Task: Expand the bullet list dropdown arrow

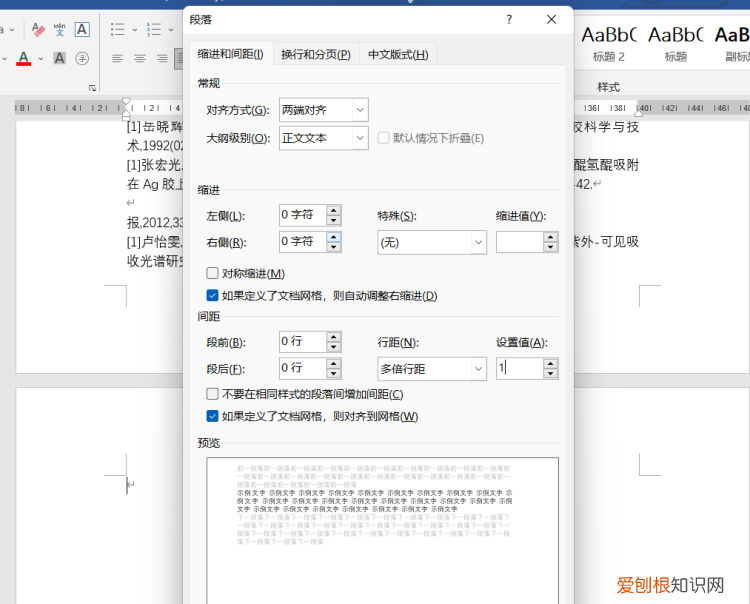Action: click(x=134, y=30)
